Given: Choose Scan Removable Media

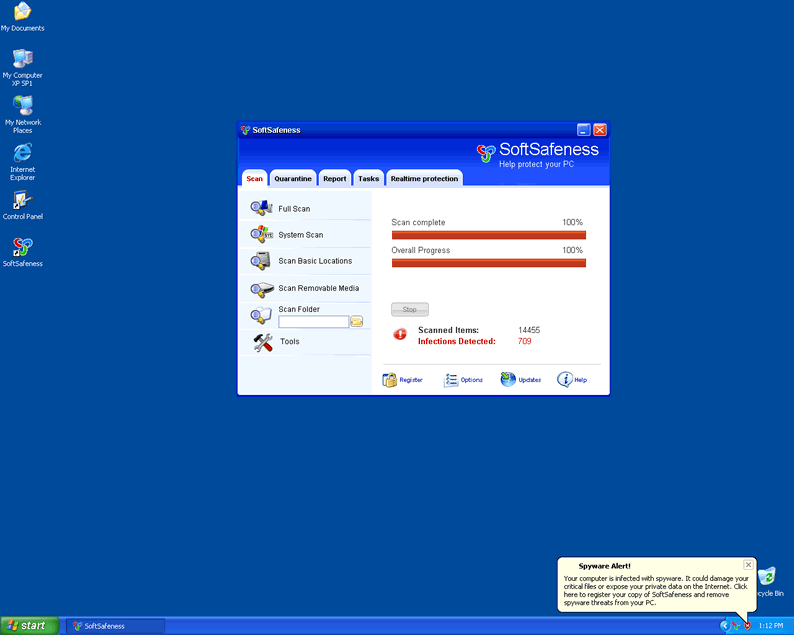Looking at the screenshot, I should click(x=318, y=288).
